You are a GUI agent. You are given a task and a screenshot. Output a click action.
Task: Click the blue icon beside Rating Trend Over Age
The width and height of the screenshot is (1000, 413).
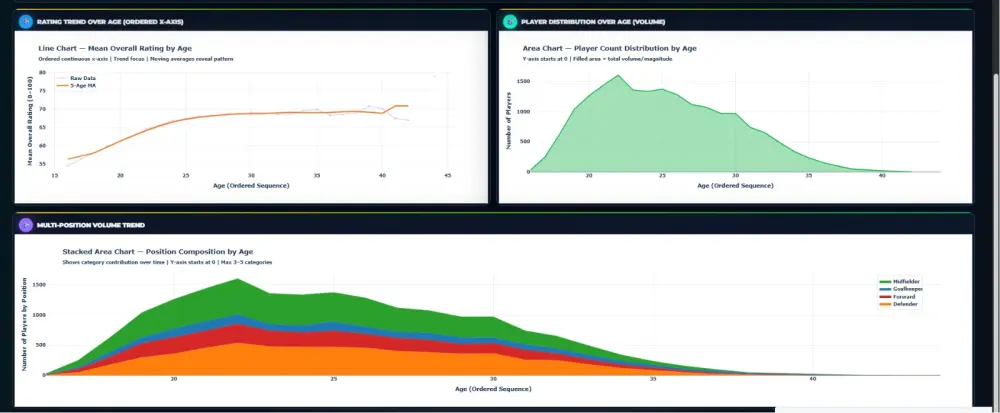point(26,22)
